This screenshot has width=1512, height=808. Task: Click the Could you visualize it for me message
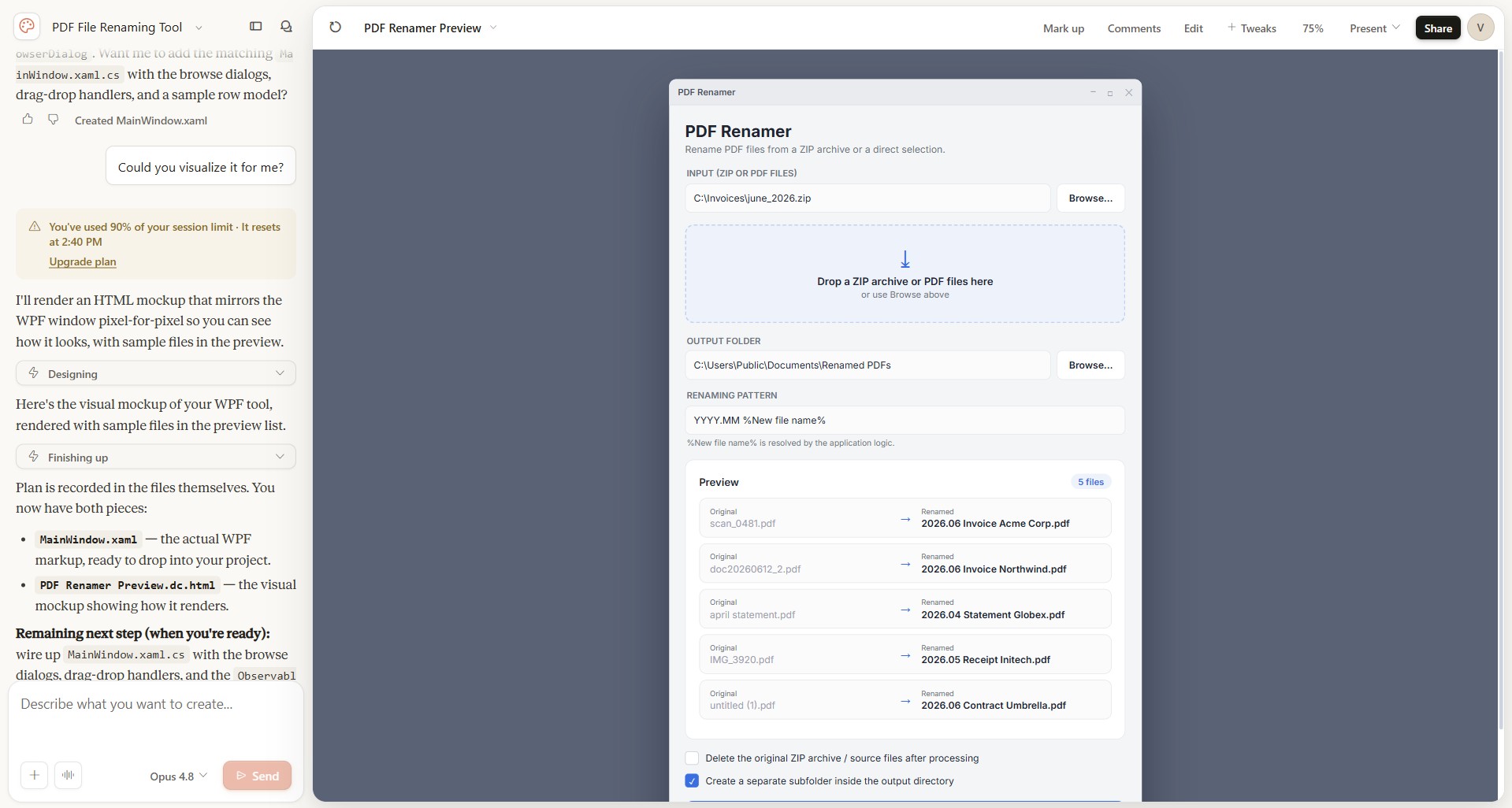[x=201, y=167]
